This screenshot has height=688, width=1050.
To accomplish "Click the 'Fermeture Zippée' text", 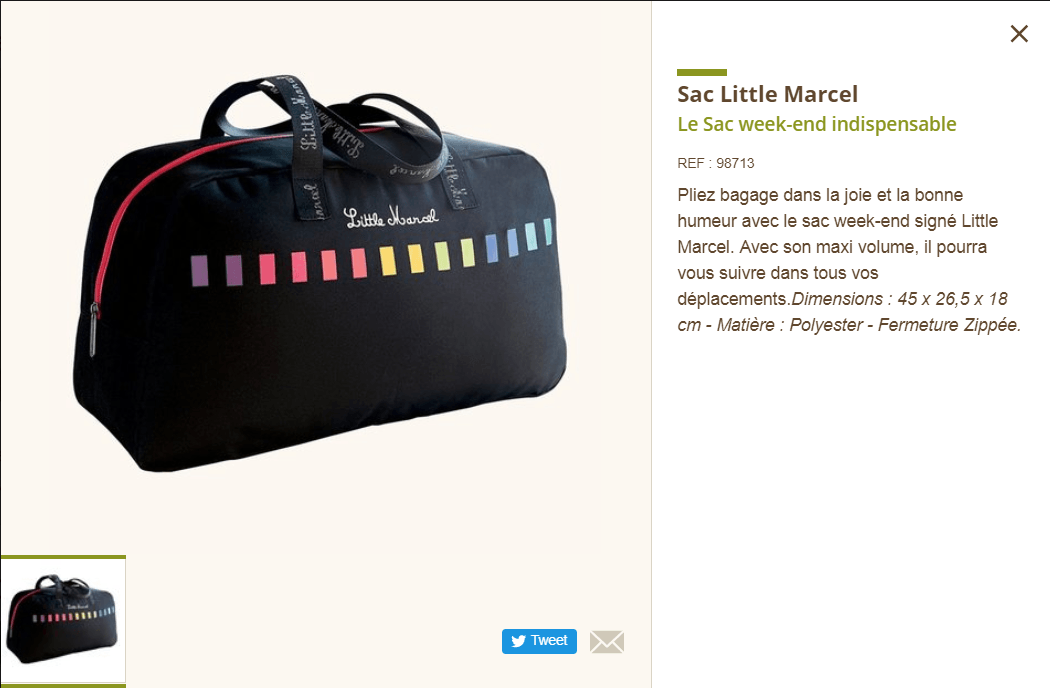I will [x=950, y=325].
